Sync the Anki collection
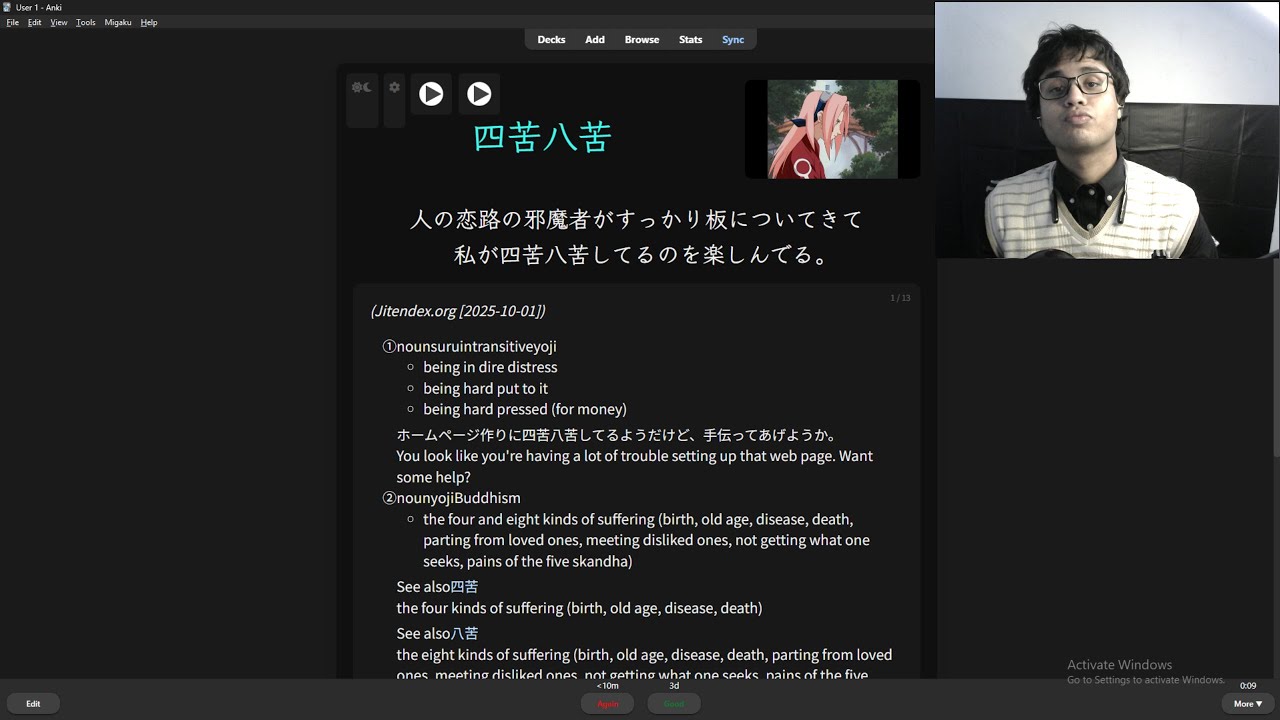The height and width of the screenshot is (720, 1280). point(733,40)
